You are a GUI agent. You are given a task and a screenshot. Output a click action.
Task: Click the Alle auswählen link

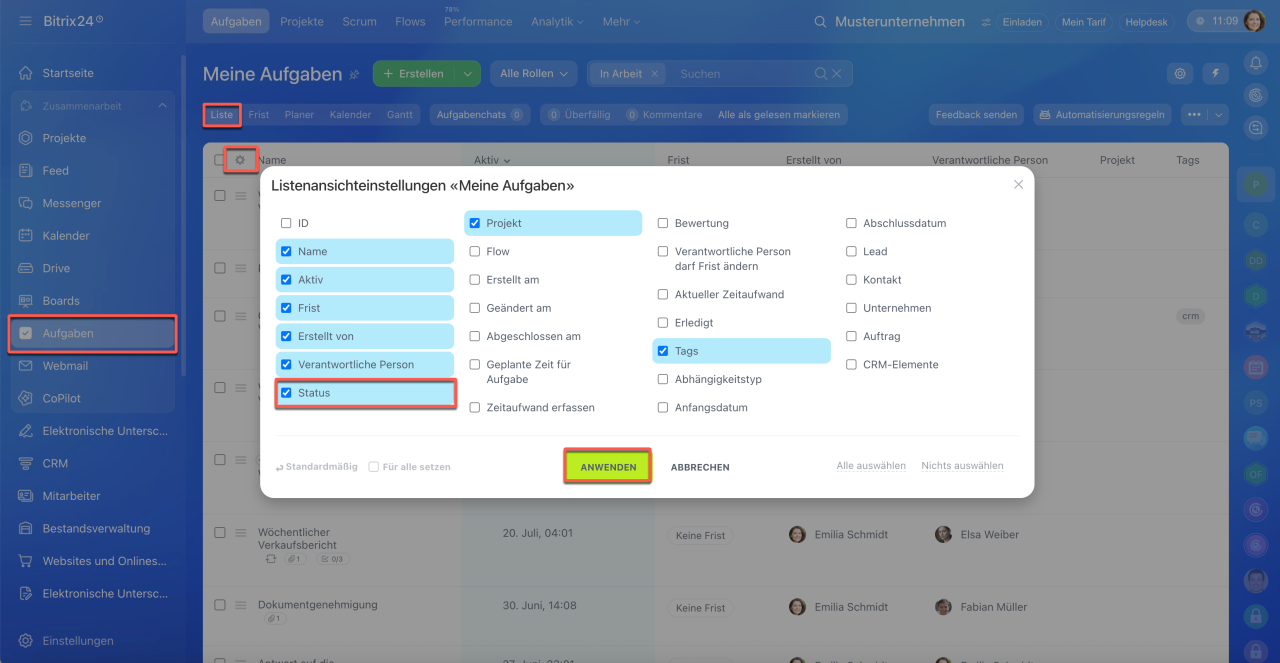871,466
